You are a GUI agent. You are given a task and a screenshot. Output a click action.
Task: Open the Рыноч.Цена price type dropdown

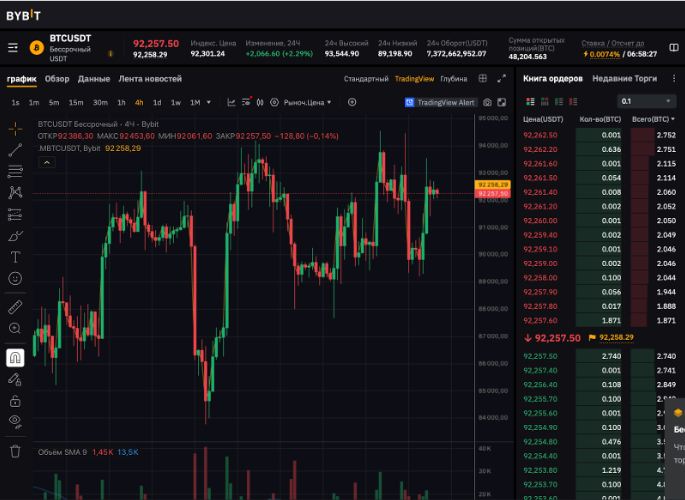tap(308, 102)
